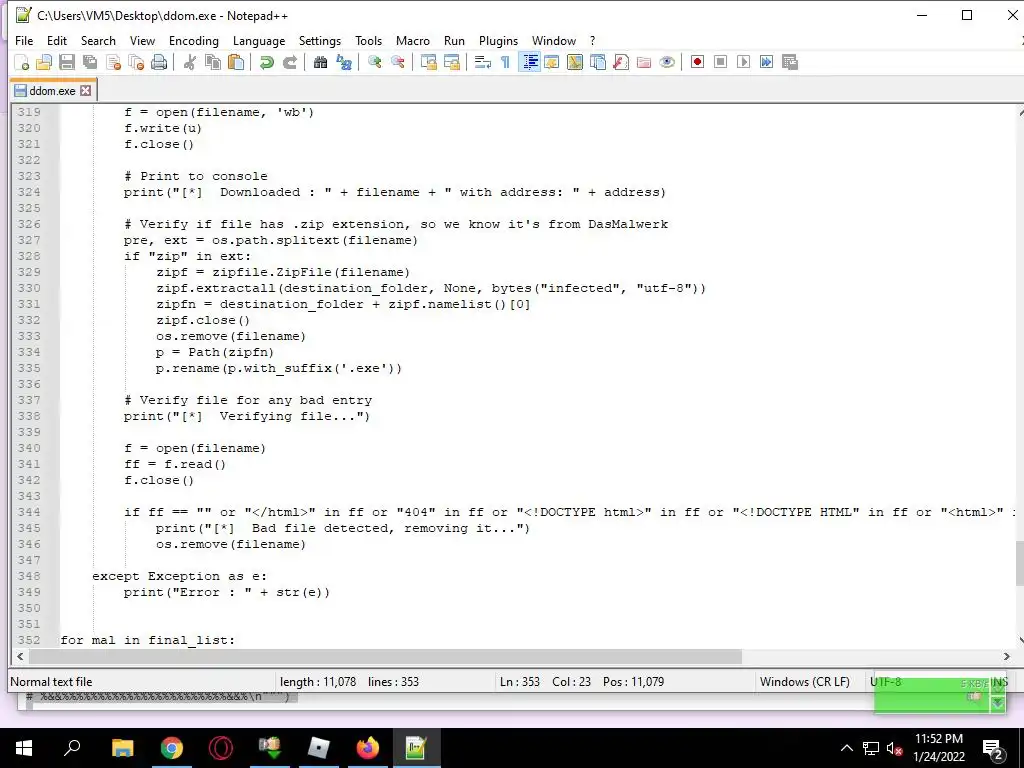
Task: Click line number 344 in margin
Action: (x=29, y=512)
